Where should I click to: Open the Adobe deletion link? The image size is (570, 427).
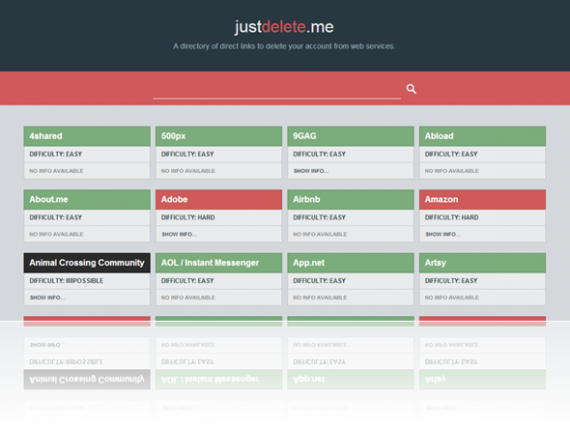218,200
